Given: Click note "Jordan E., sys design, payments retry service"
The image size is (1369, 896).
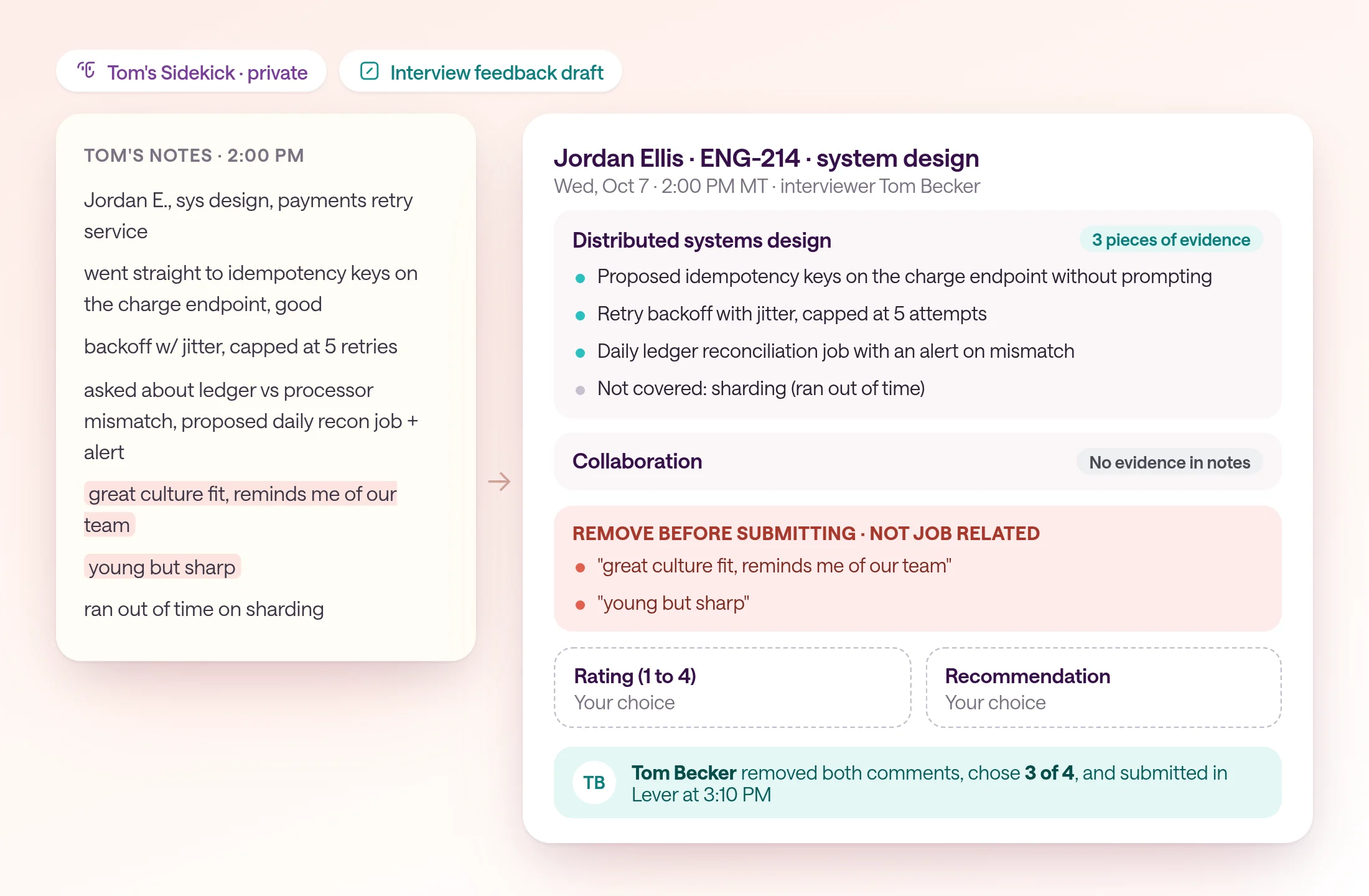Looking at the screenshot, I should point(248,216).
